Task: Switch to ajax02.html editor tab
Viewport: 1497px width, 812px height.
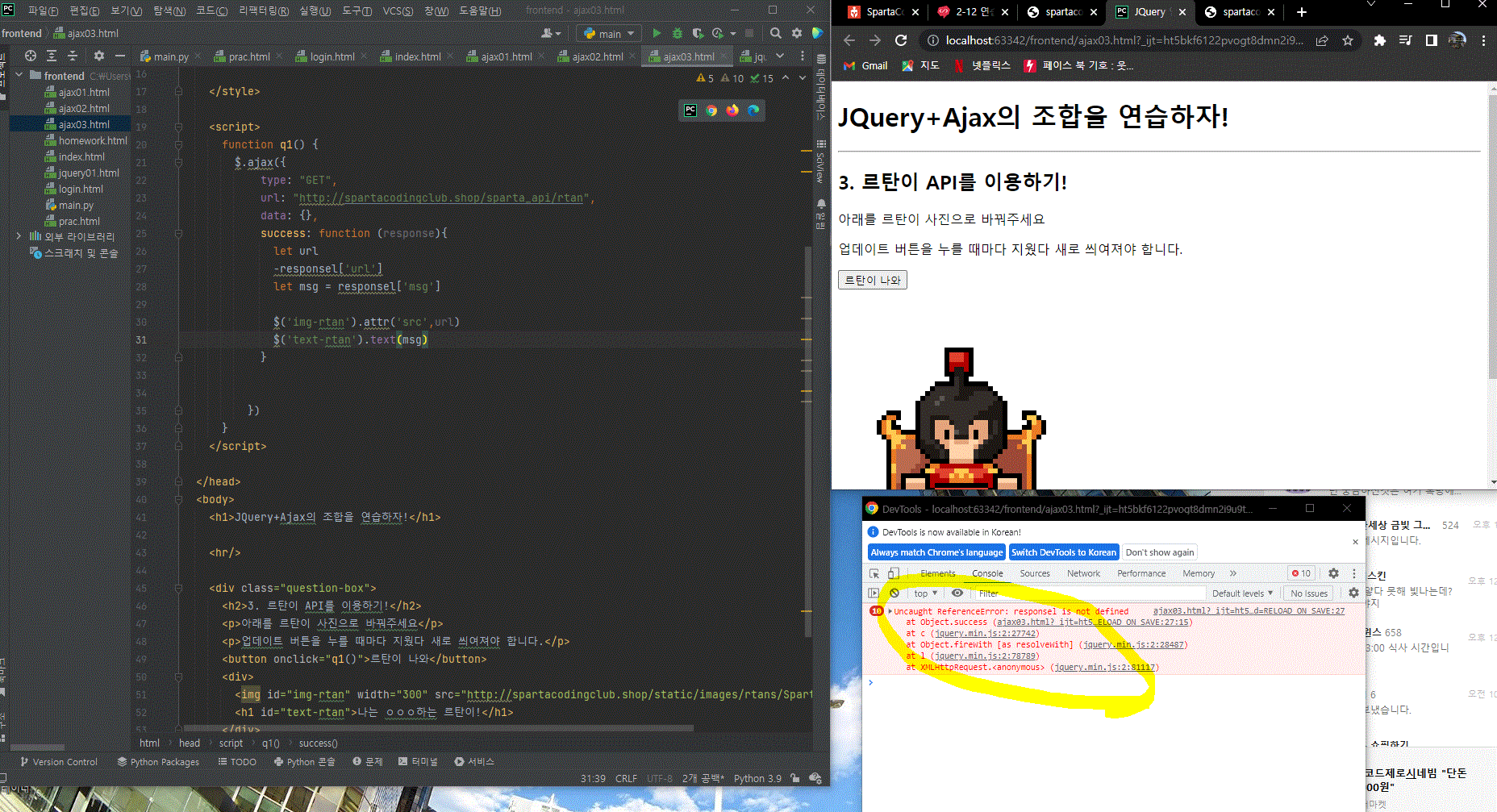Action: point(597,56)
